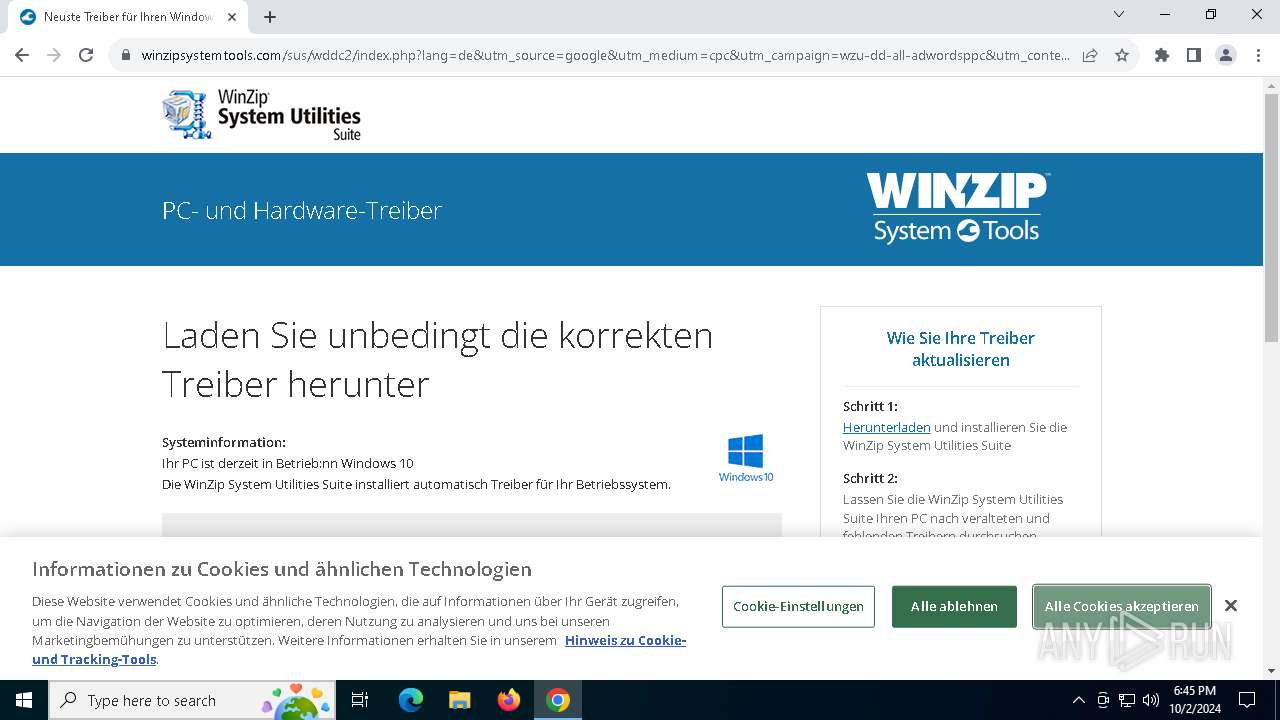
Task: Show hidden system tray icons
Action: coord(1078,700)
